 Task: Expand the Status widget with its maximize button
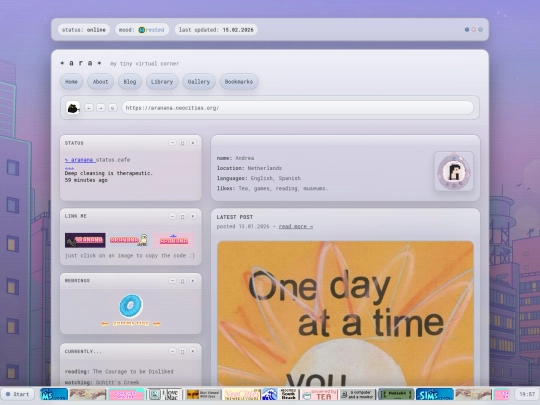point(183,143)
